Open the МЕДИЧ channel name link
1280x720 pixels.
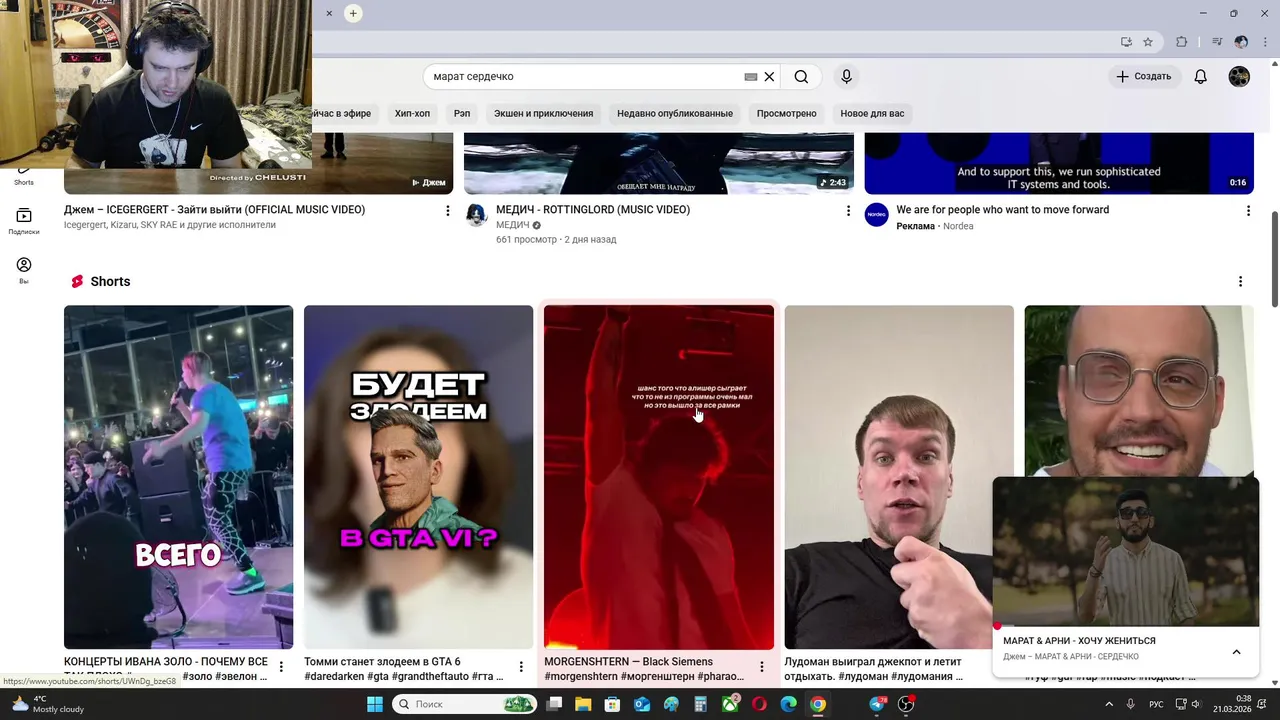coord(512,225)
